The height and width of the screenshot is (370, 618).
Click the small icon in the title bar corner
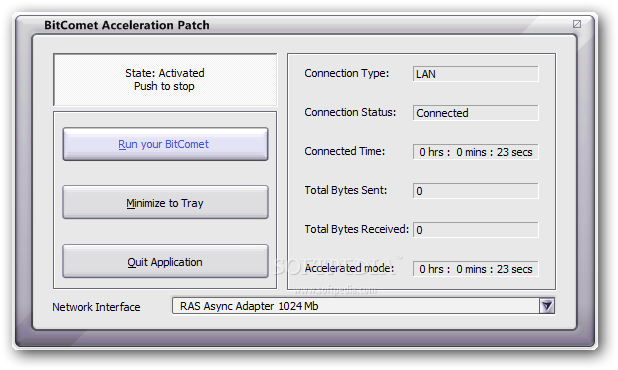point(577,24)
